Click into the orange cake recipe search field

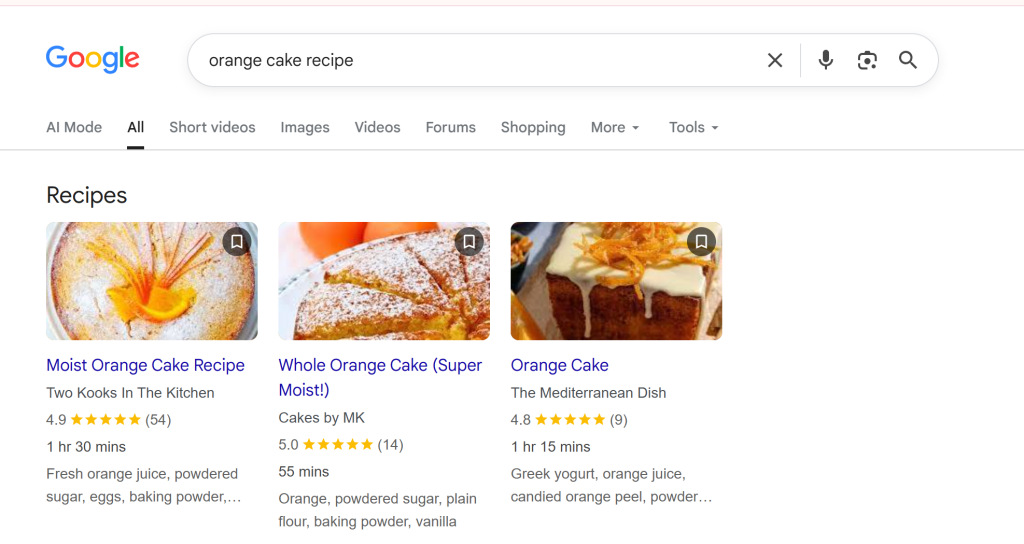[477, 60]
